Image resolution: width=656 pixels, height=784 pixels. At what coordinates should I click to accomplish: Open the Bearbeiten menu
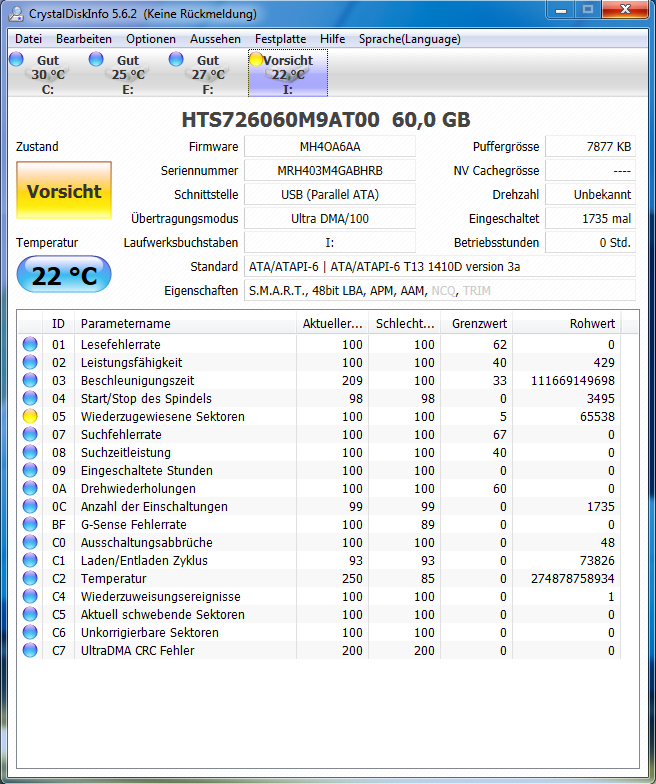(84, 39)
